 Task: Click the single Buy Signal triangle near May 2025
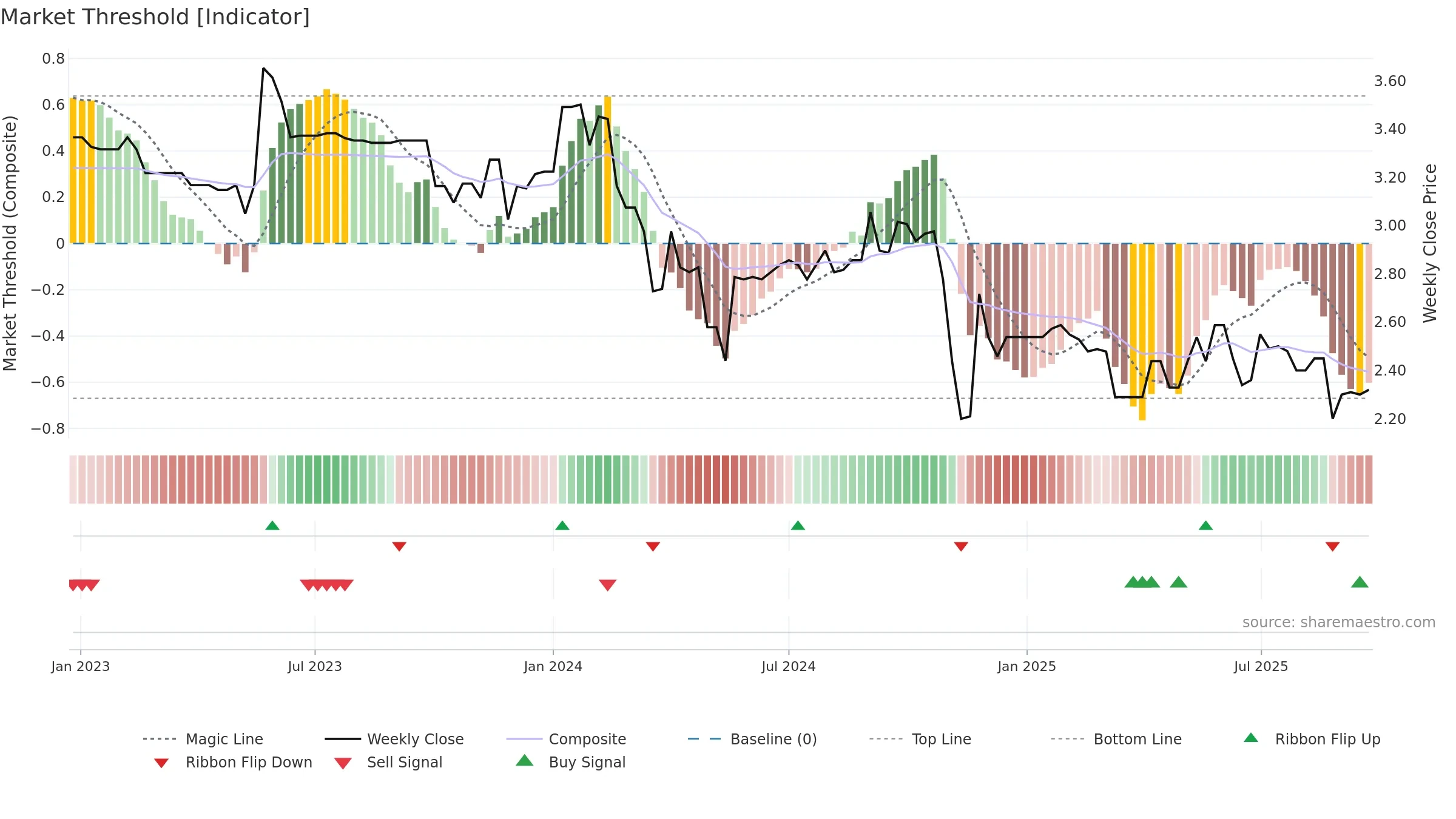[1178, 582]
